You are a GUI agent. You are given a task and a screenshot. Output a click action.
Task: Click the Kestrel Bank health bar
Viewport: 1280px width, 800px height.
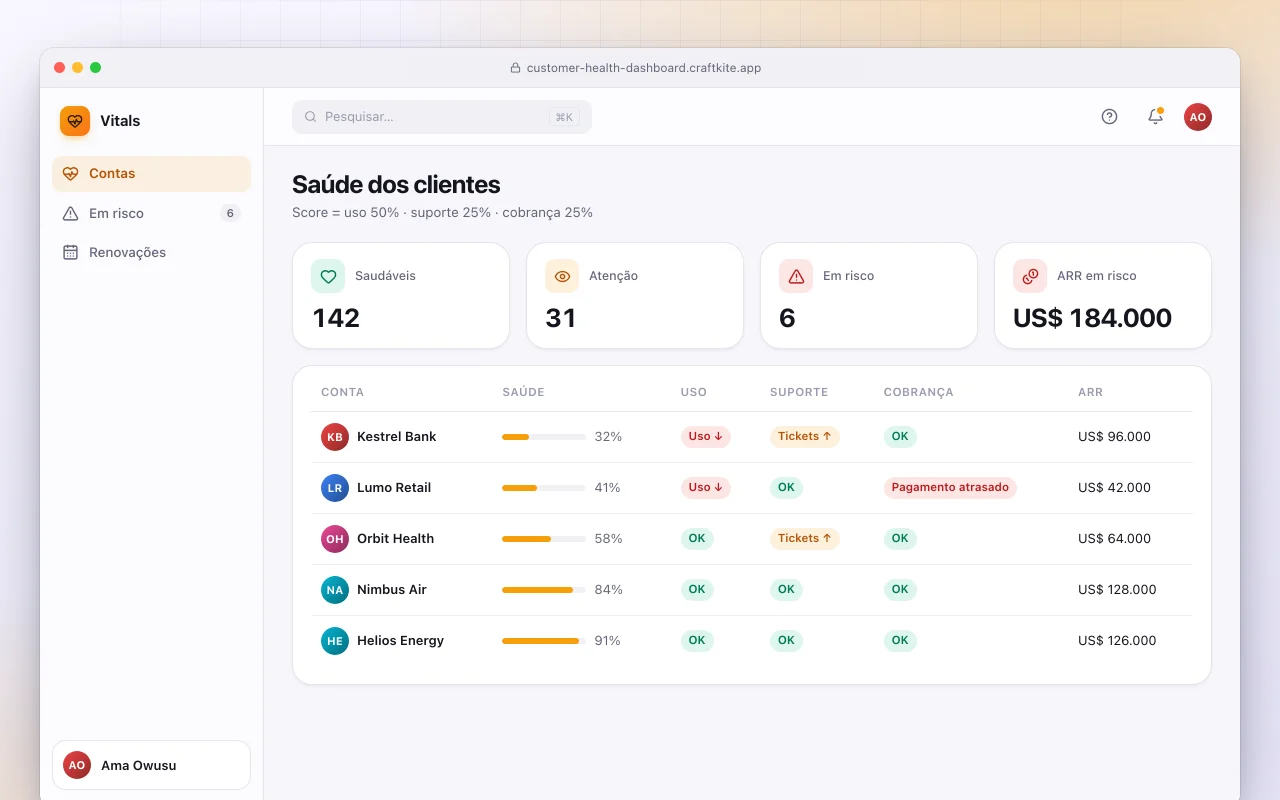pyautogui.click(x=544, y=437)
